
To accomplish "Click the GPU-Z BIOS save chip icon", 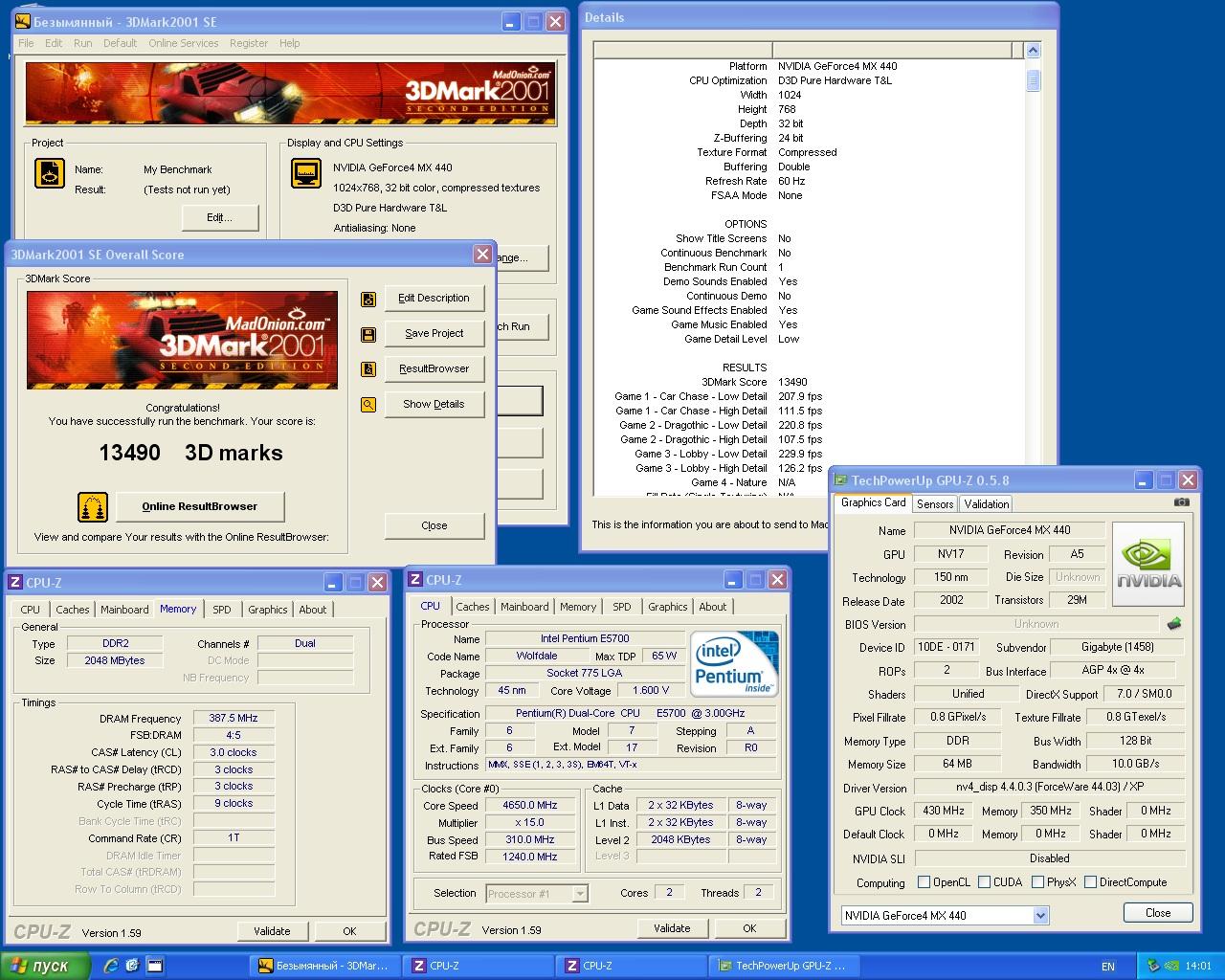I will 1174,624.
